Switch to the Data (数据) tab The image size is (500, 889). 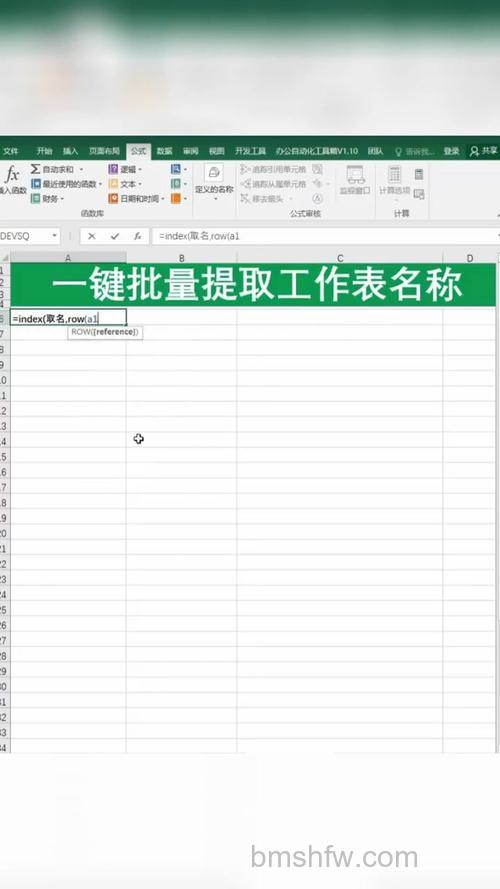coord(164,151)
